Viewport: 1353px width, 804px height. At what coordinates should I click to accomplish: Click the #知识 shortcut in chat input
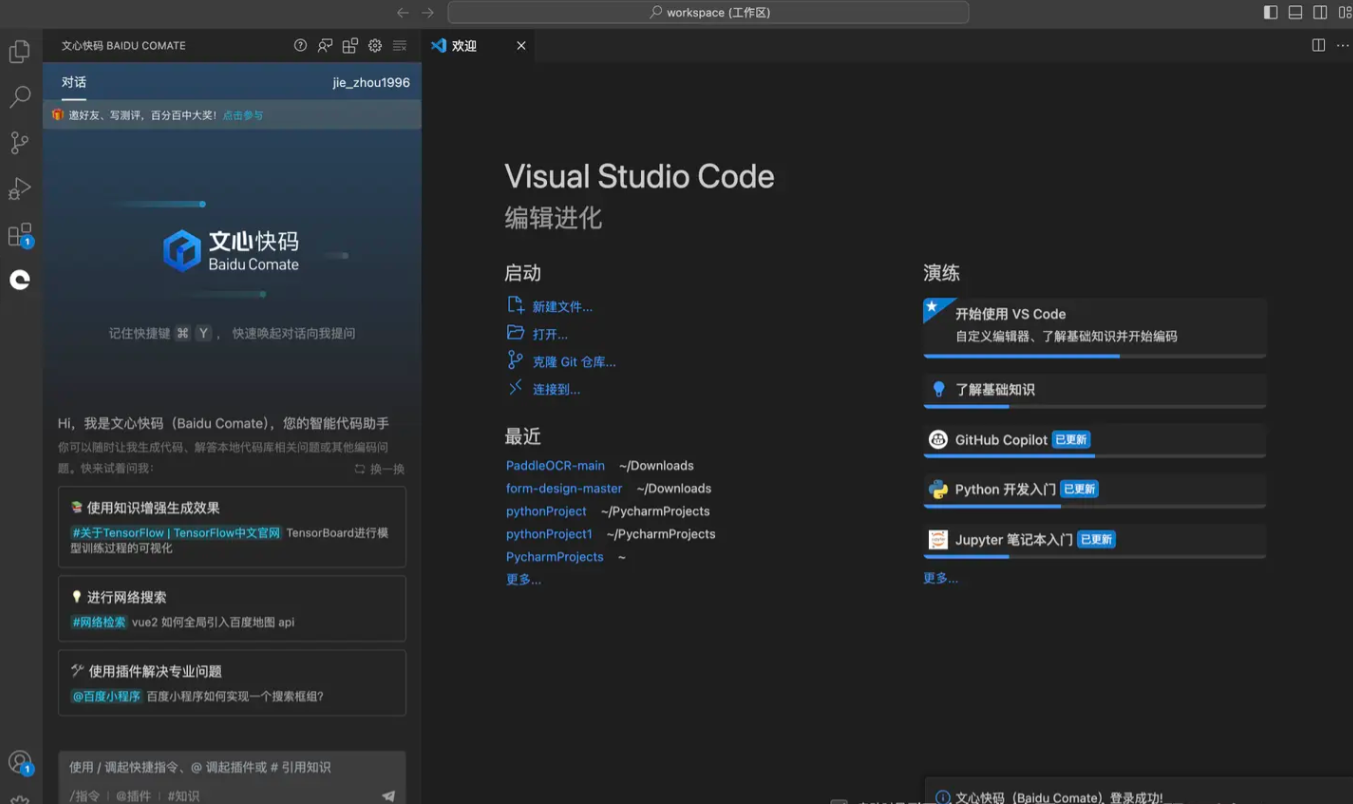tap(183, 796)
